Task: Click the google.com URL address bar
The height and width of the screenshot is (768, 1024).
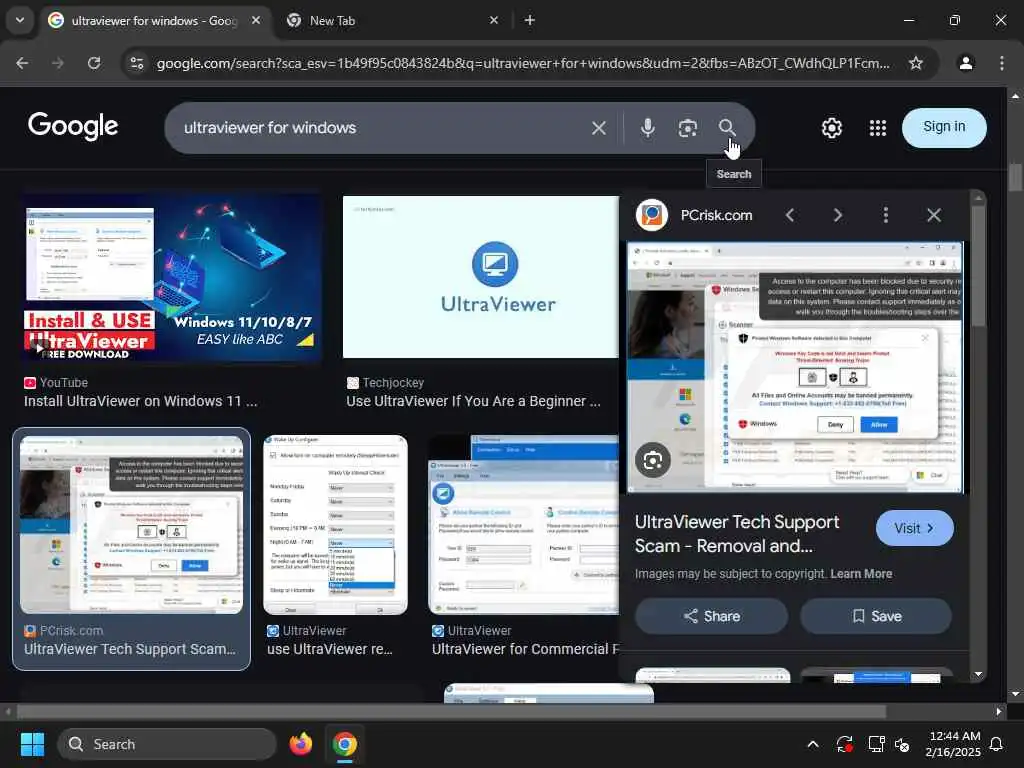Action: click(x=522, y=63)
